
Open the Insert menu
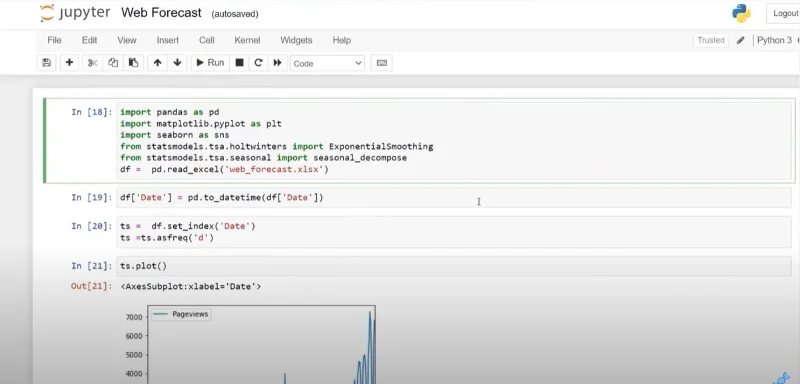pos(167,40)
